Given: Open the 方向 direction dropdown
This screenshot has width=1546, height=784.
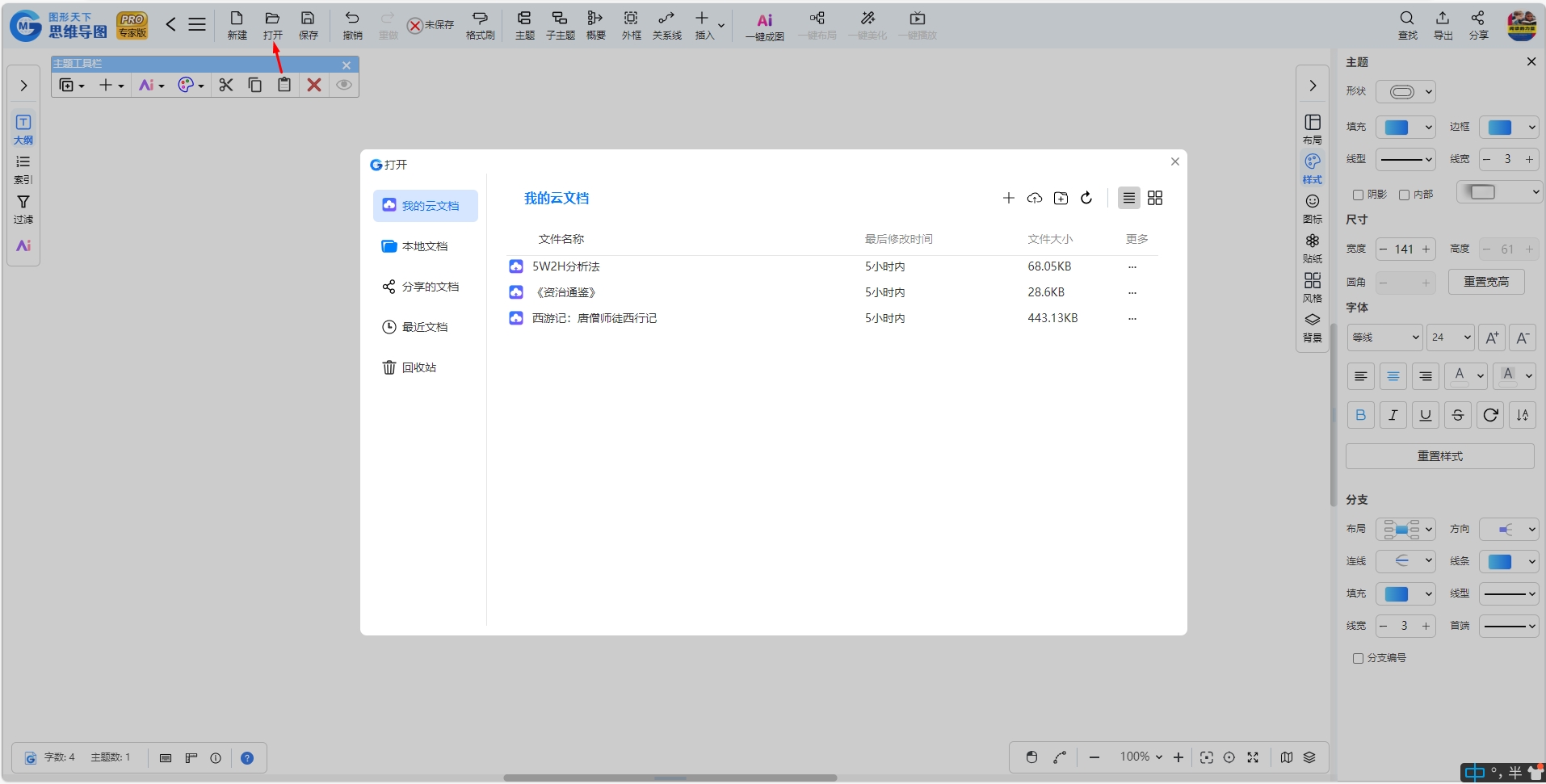Looking at the screenshot, I should pos(1509,529).
